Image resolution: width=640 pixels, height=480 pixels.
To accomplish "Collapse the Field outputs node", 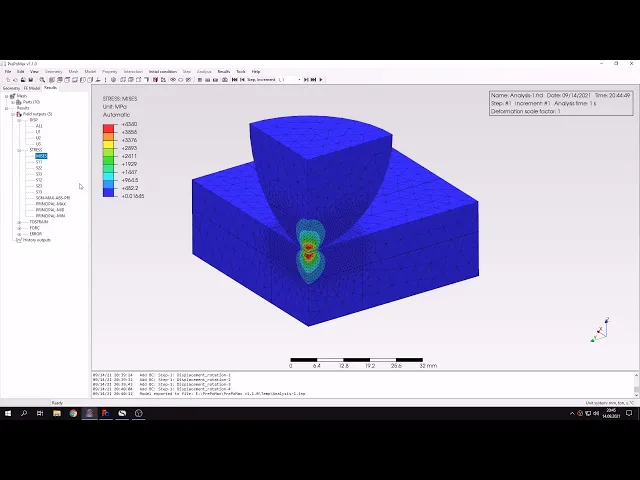I will pyautogui.click(x=13, y=114).
